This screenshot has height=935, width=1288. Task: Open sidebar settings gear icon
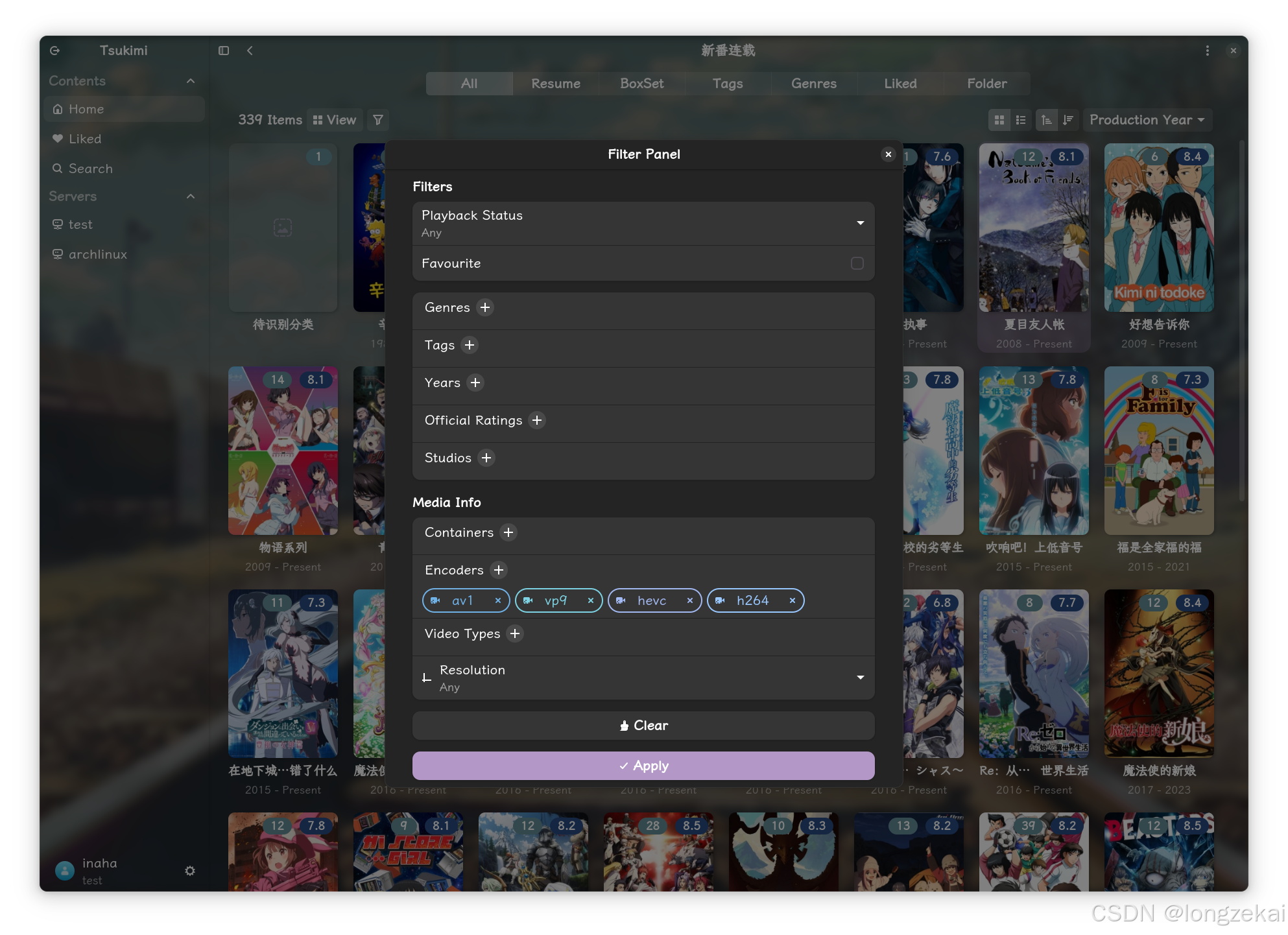[x=190, y=871]
